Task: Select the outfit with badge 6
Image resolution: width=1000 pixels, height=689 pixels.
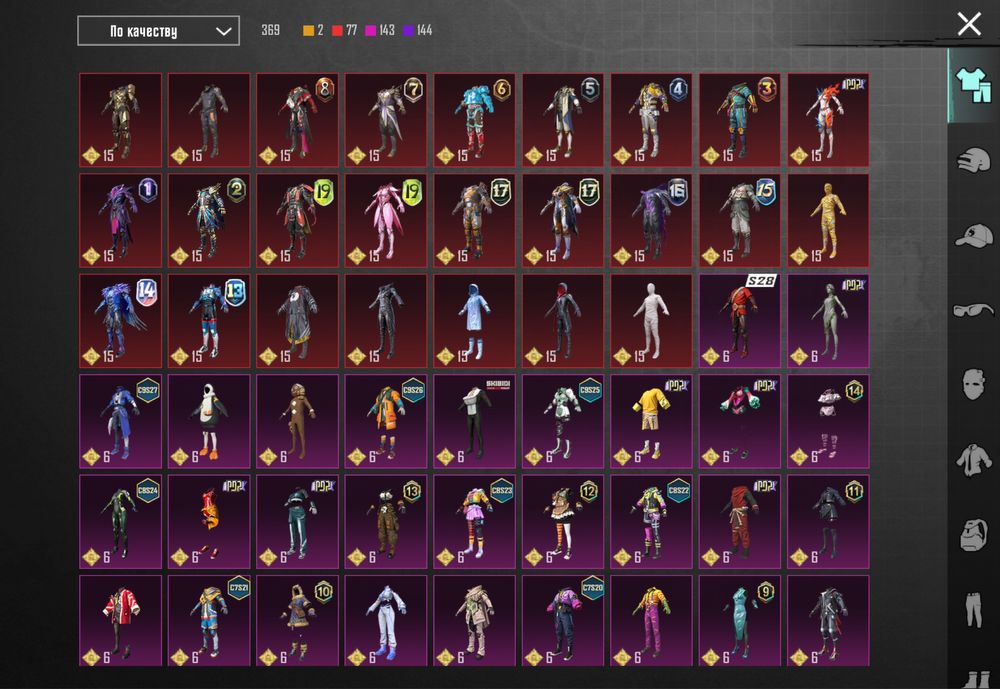Action: coord(474,120)
